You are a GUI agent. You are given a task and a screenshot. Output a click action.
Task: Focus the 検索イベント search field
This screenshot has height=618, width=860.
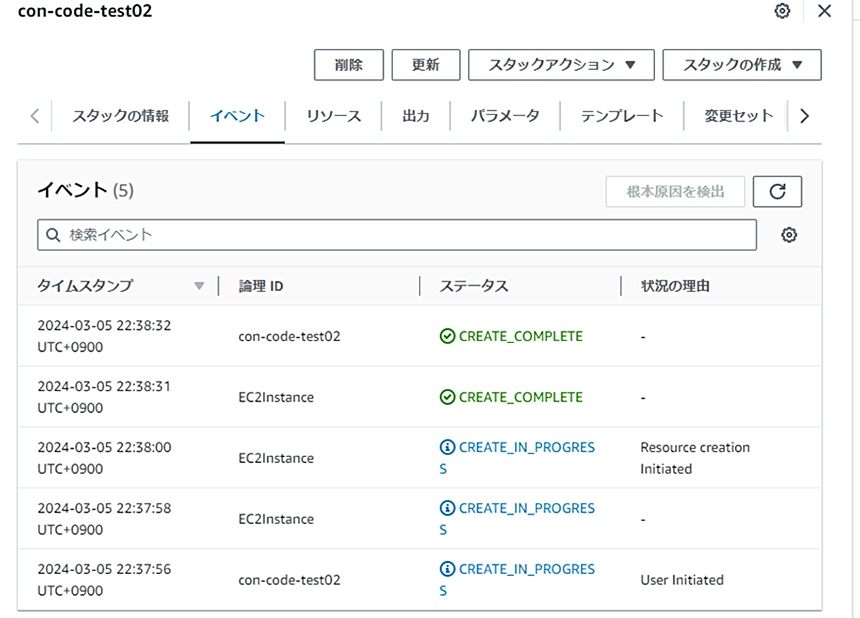pos(397,235)
